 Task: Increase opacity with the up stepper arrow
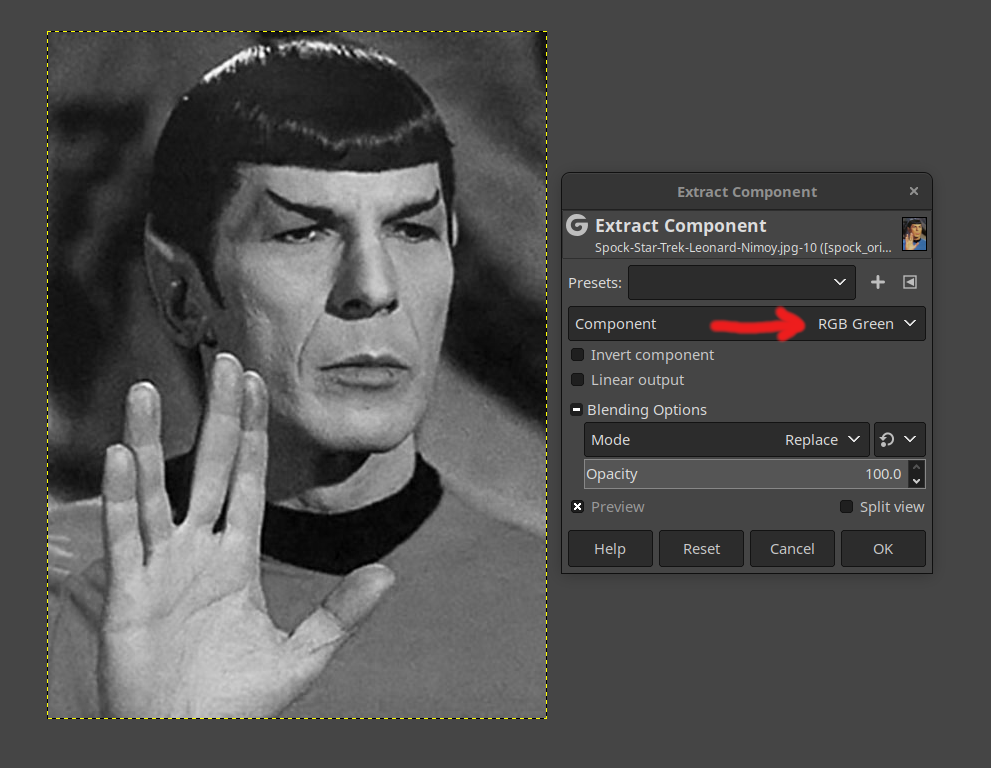[x=916, y=467]
